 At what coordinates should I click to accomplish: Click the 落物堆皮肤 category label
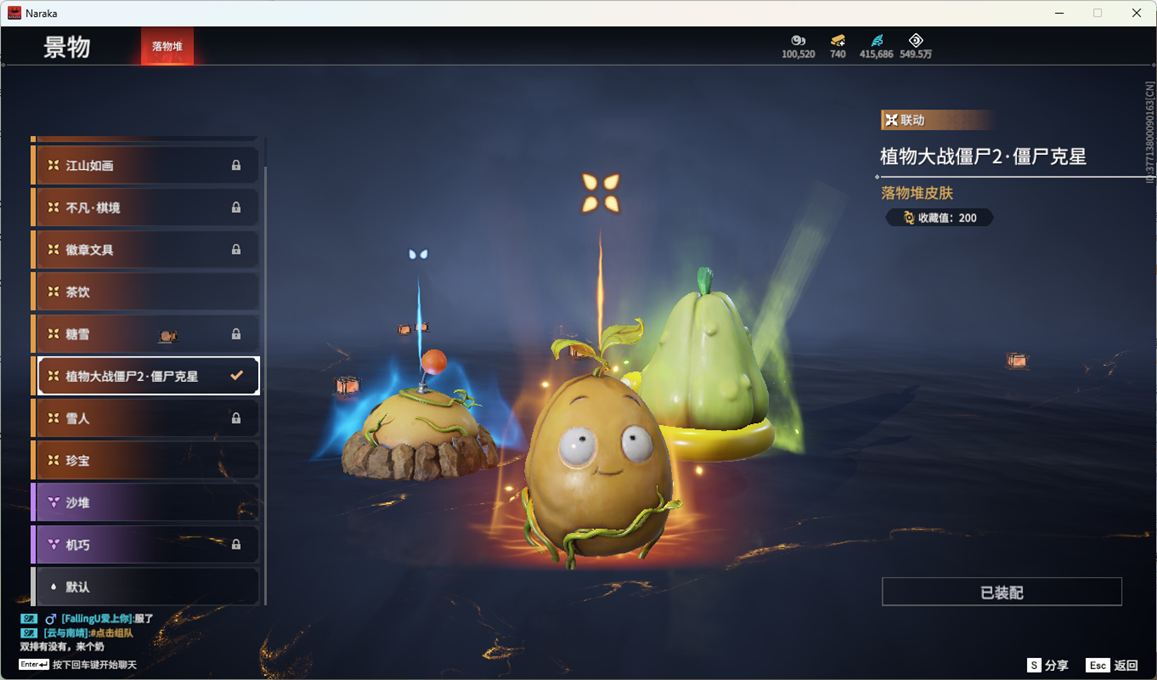(x=916, y=193)
